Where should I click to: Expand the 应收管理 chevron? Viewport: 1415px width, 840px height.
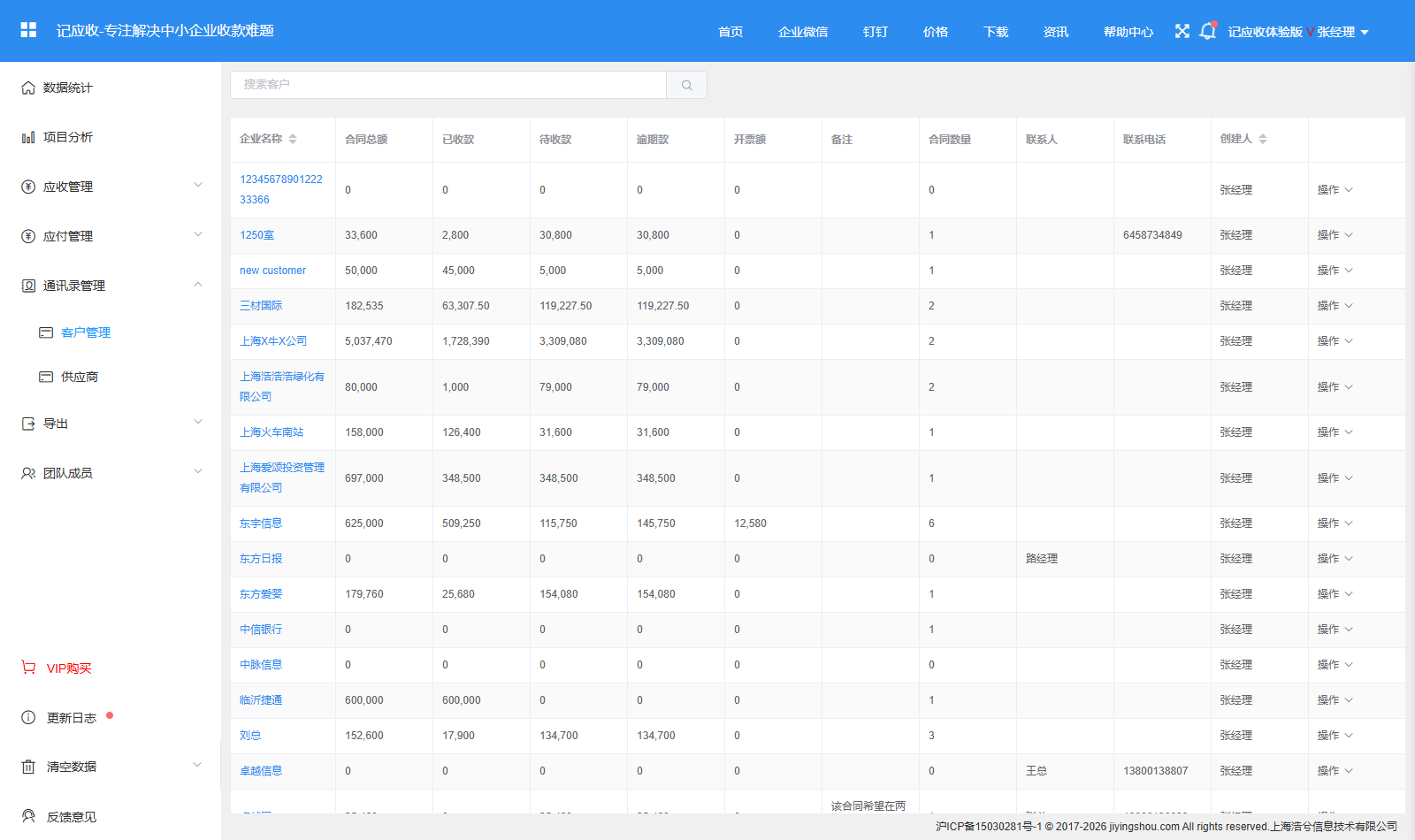[198, 185]
